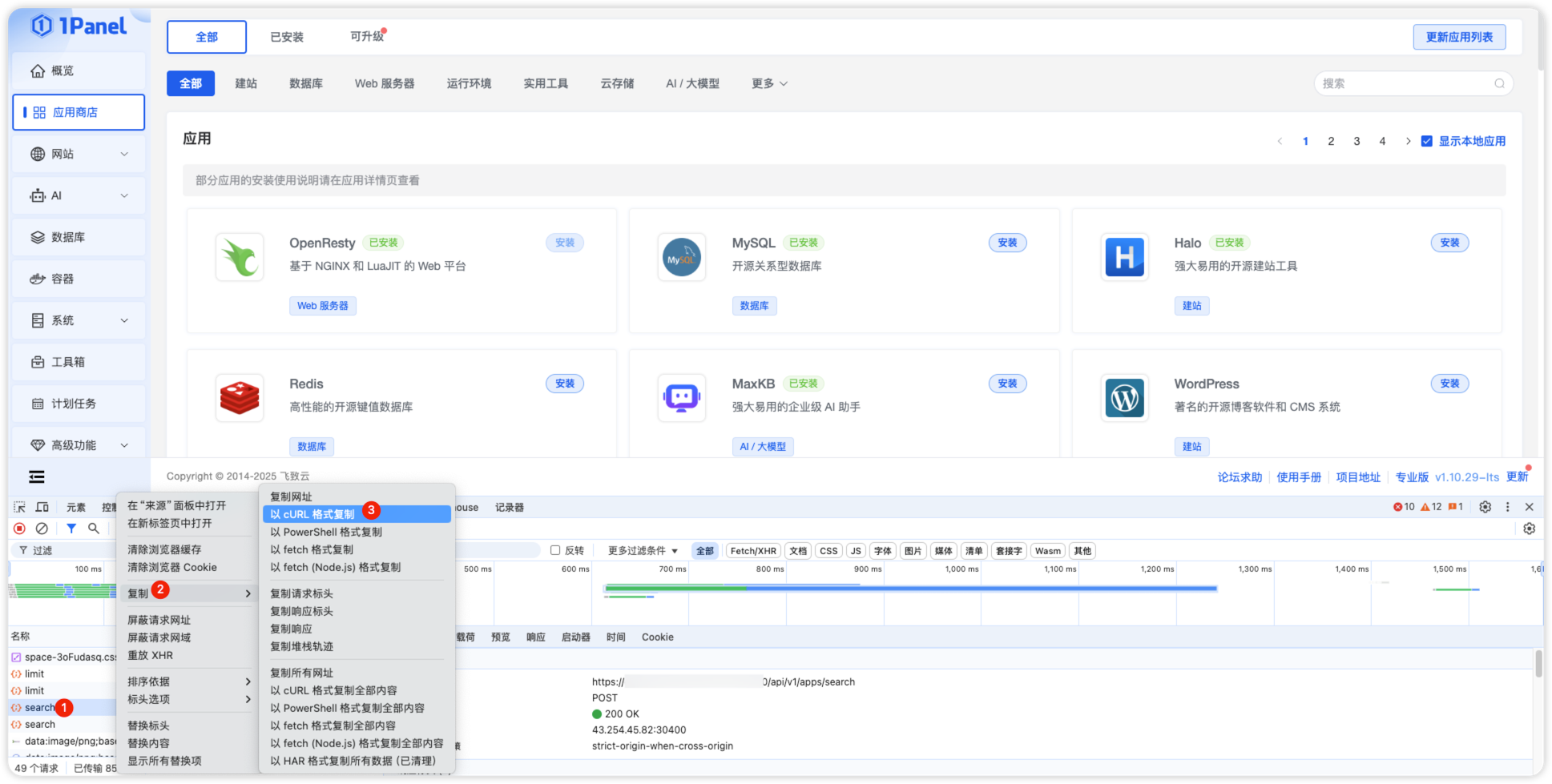The image size is (1552, 784).
Task: Click the 搜索 input field
Action: coord(1413,83)
